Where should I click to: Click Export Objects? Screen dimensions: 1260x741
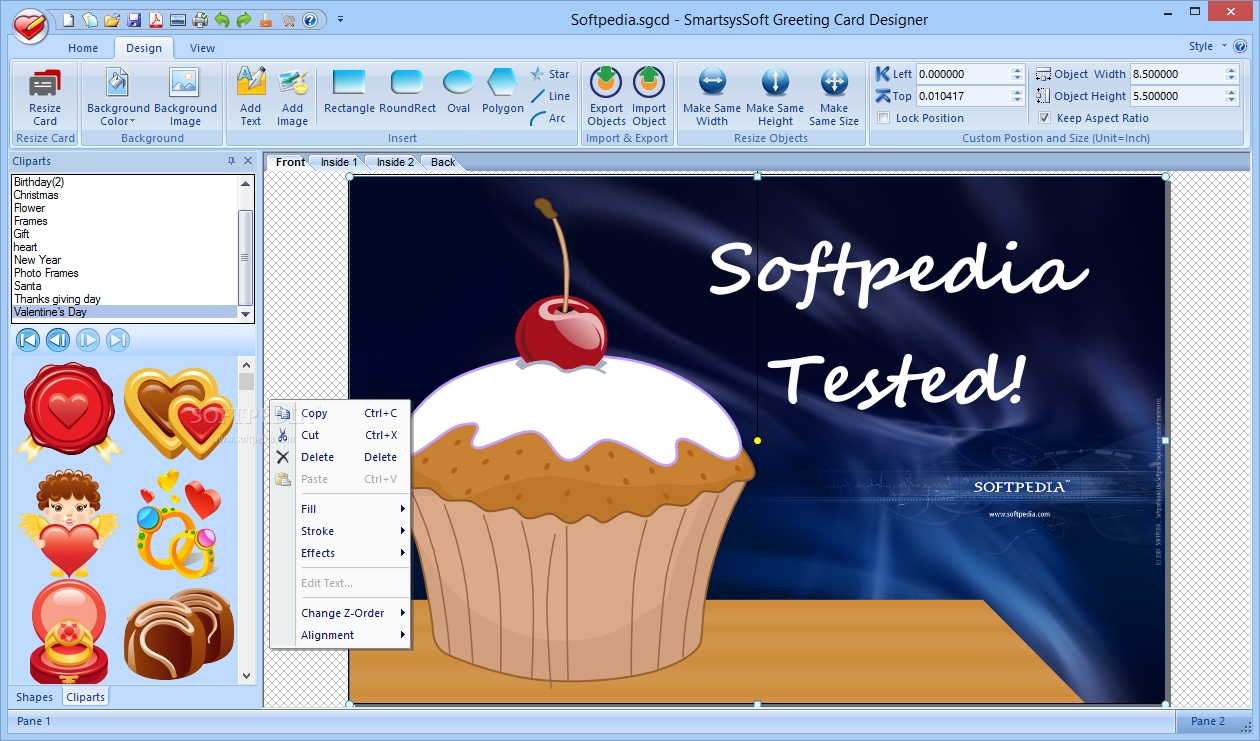click(x=606, y=97)
